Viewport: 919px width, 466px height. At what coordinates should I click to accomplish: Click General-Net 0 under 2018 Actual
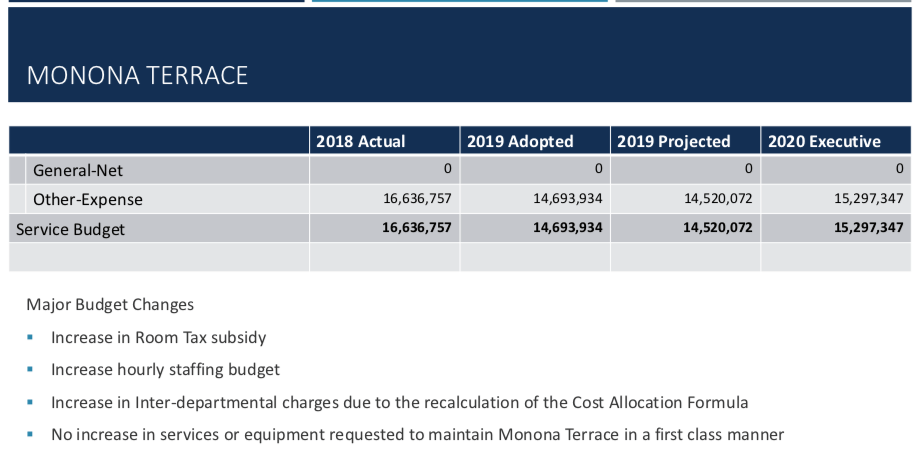coord(448,169)
